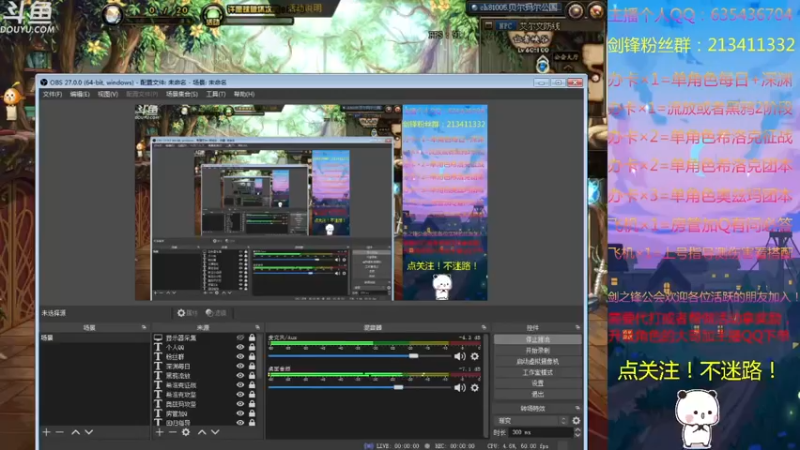
Task: Mute the 麦克风/Aux speaker icon
Action: click(x=460, y=356)
